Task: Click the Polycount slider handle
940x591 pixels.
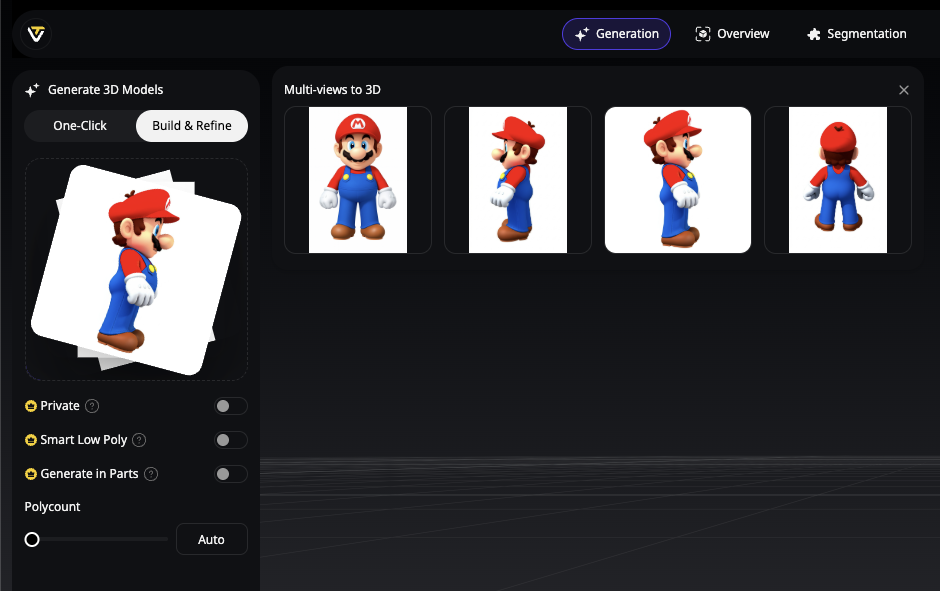Action: coord(32,539)
